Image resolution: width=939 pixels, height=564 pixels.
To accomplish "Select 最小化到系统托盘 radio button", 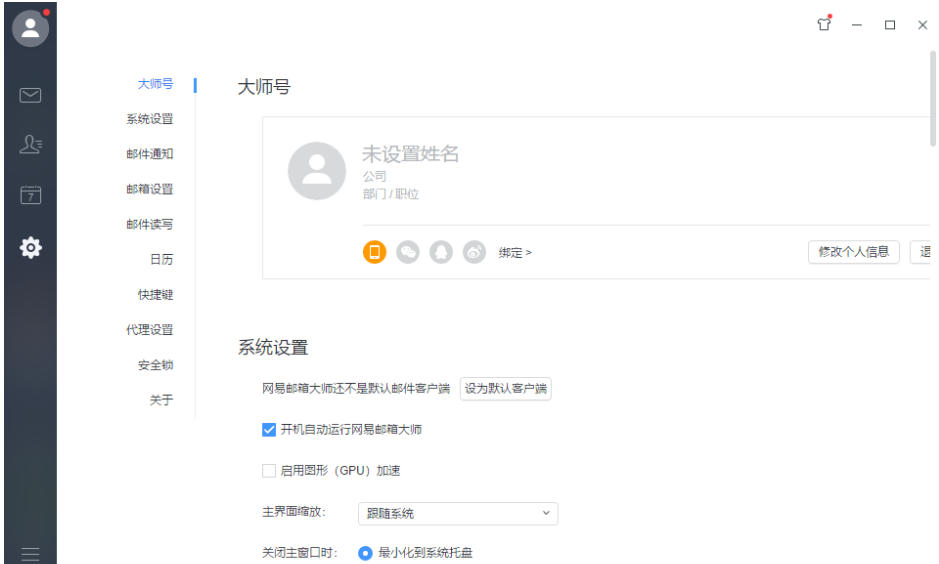I will point(365,553).
